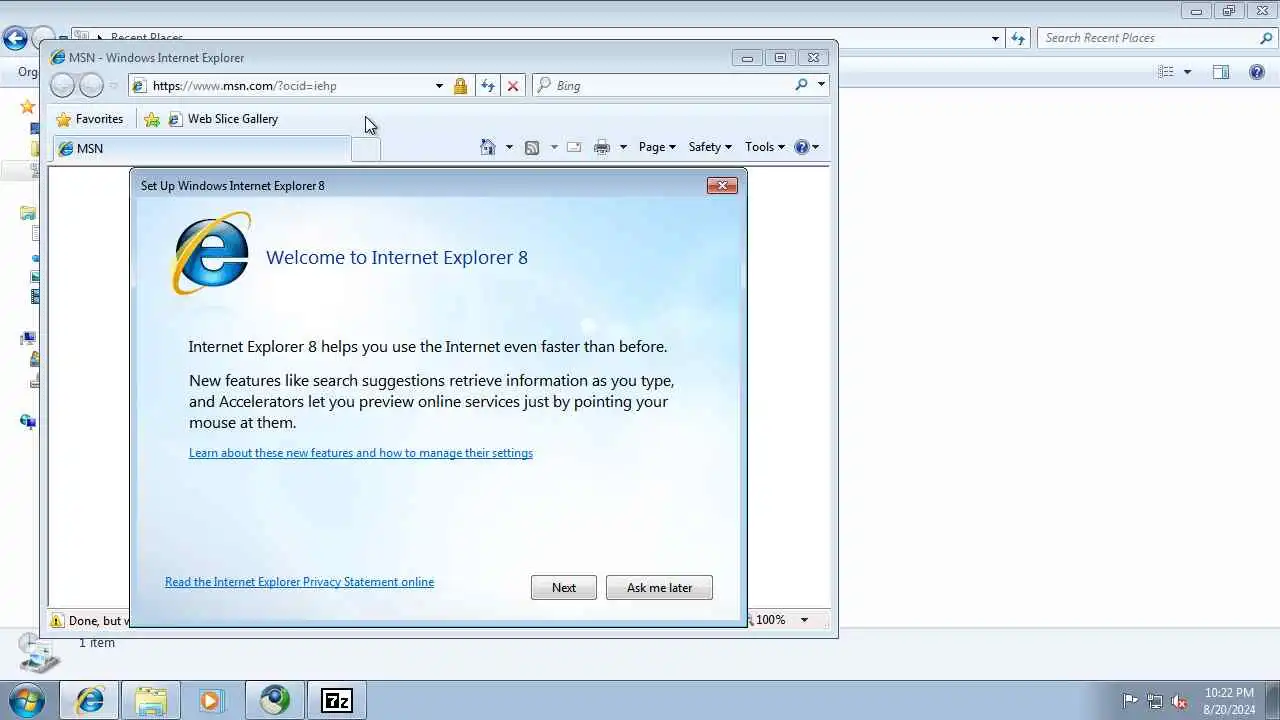Open the Windows Start menu
Viewport: 1280px width, 720px height.
coord(27,700)
